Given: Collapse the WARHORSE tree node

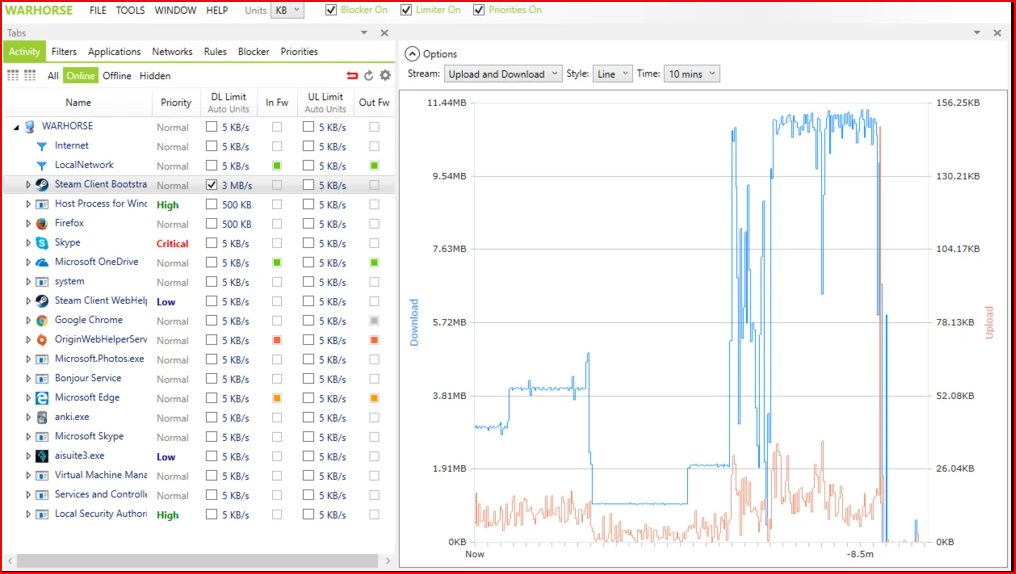Looking at the screenshot, I should (16, 127).
